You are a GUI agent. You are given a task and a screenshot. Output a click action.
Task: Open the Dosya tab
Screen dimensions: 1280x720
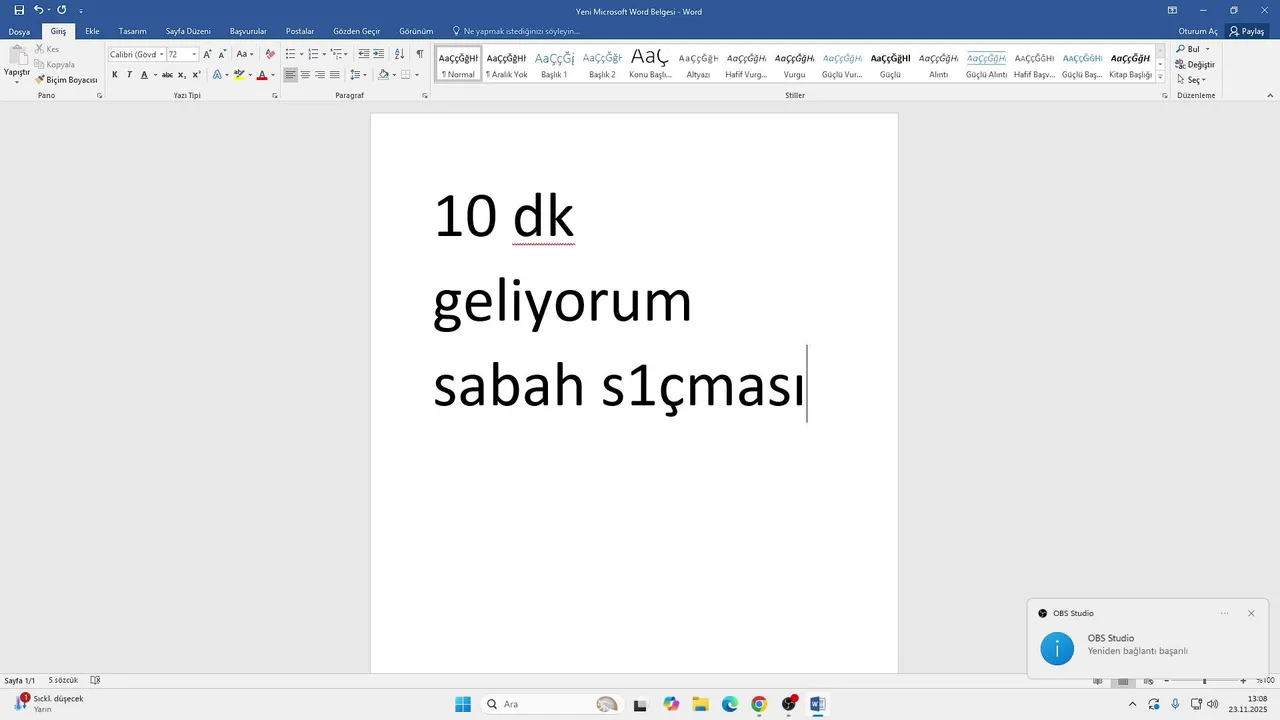pos(19,31)
